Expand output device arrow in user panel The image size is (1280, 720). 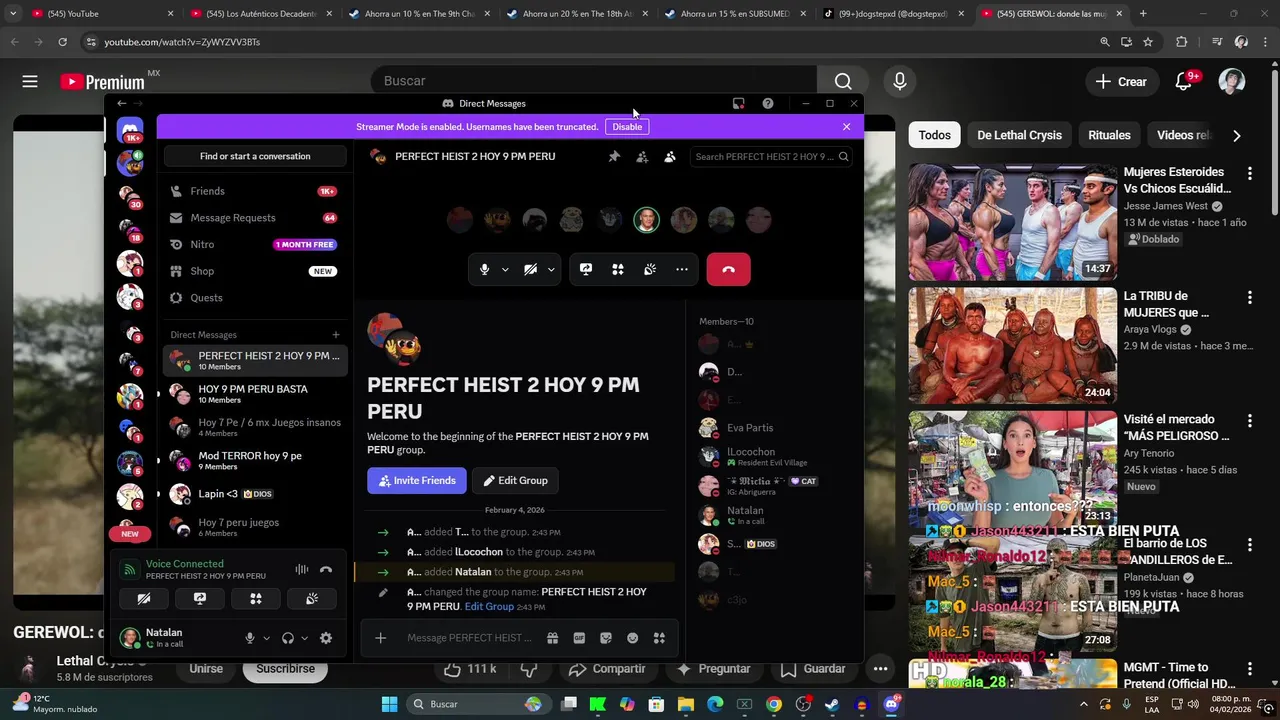point(304,638)
